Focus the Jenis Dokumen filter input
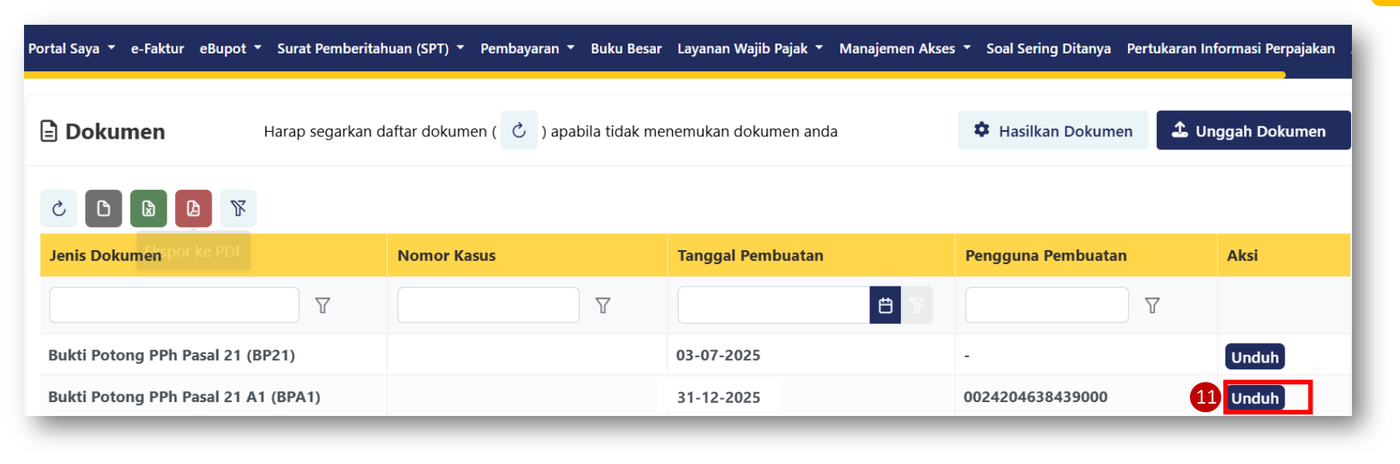The height and width of the screenshot is (464, 1400). coord(174,305)
